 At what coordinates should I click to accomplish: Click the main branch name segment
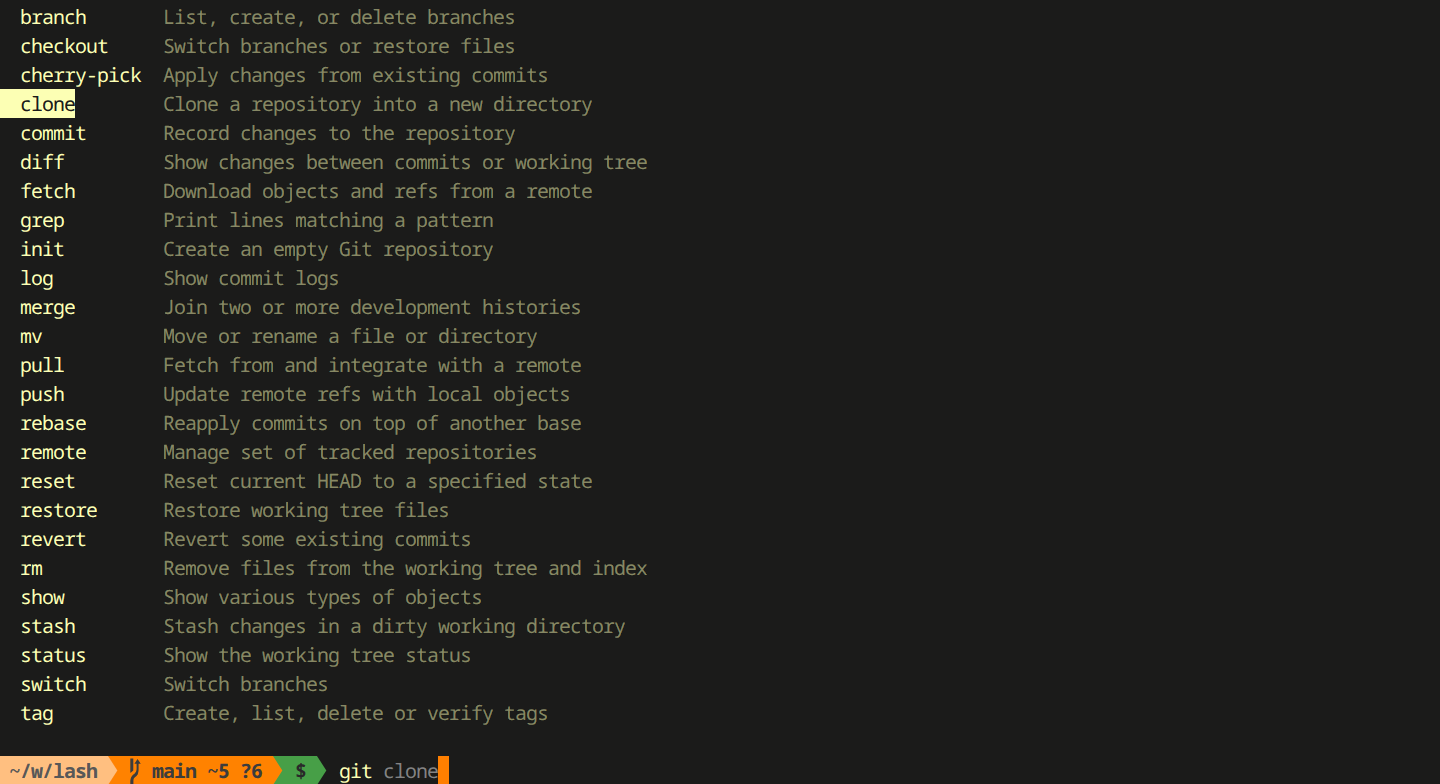[x=174, y=770]
